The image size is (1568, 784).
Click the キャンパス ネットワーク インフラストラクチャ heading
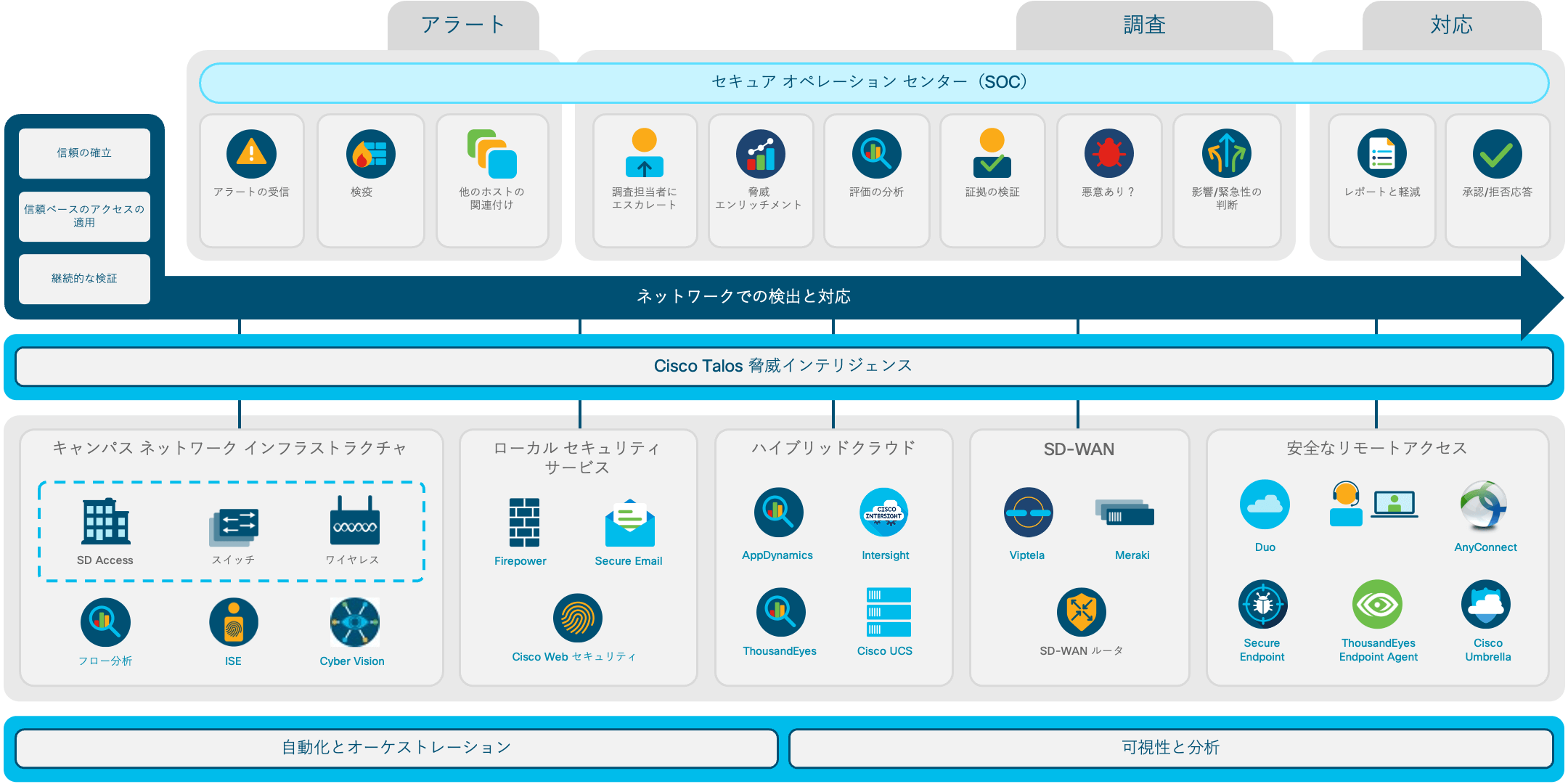click(x=229, y=449)
